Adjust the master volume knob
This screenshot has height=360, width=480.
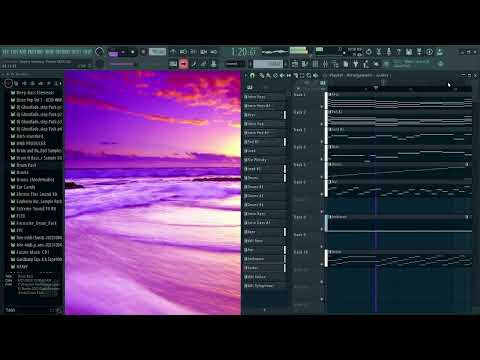coord(99,52)
